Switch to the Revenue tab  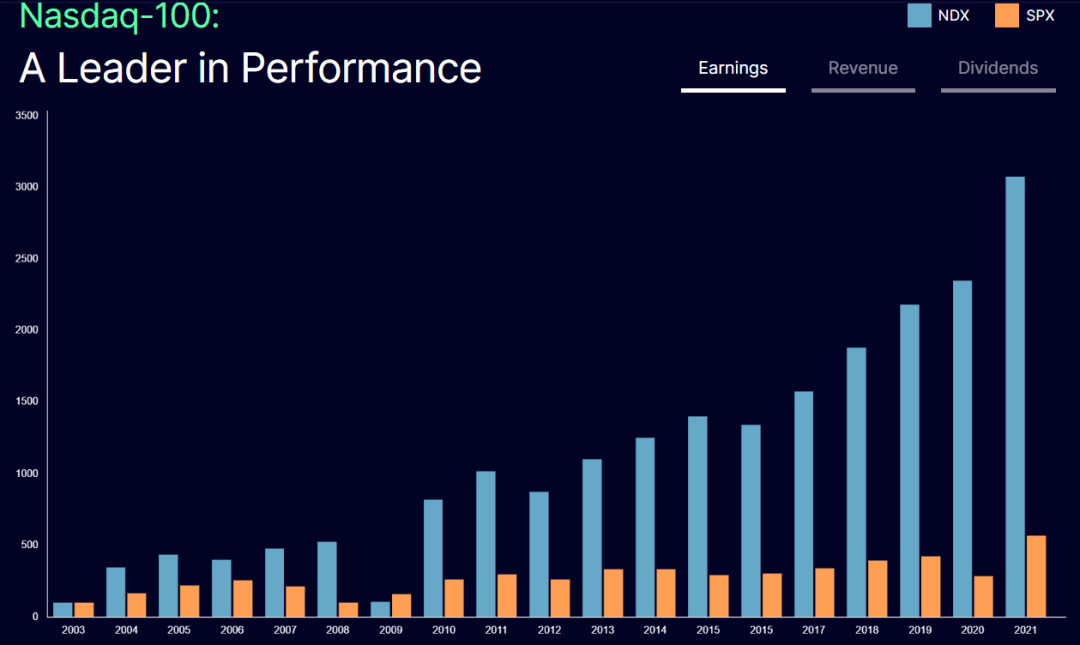click(862, 68)
